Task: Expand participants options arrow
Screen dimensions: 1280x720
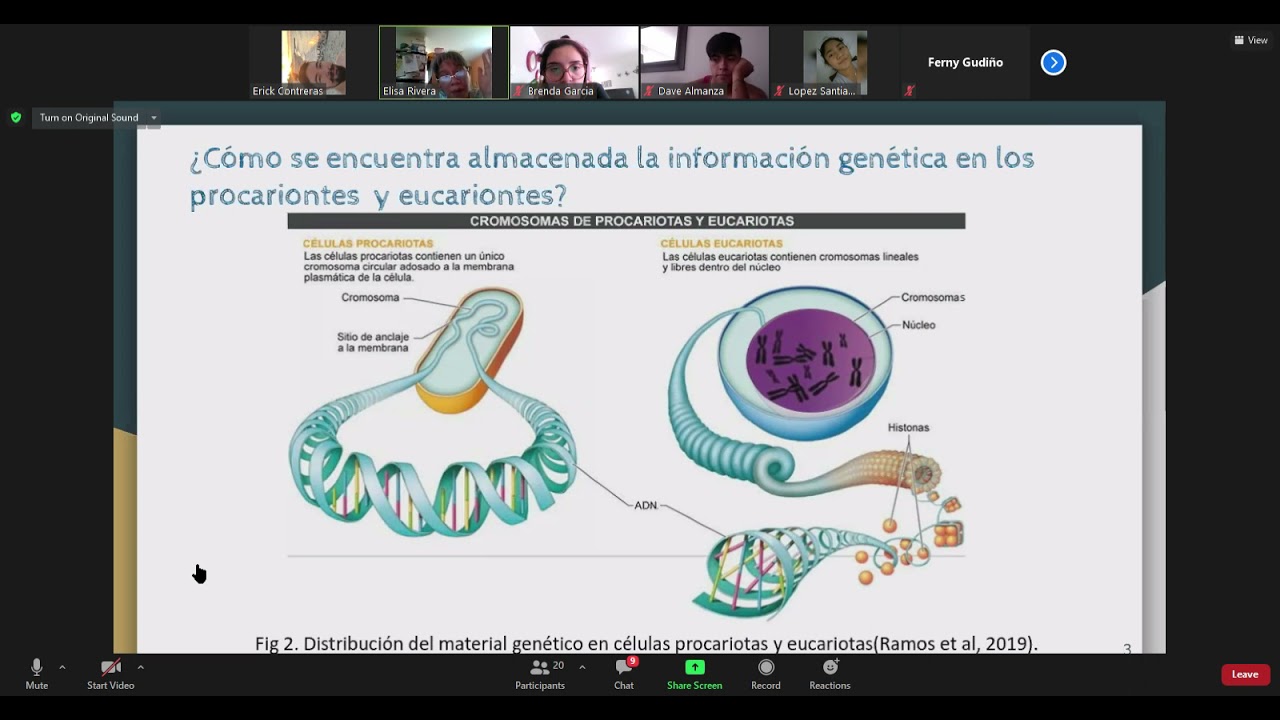Action: (582, 667)
